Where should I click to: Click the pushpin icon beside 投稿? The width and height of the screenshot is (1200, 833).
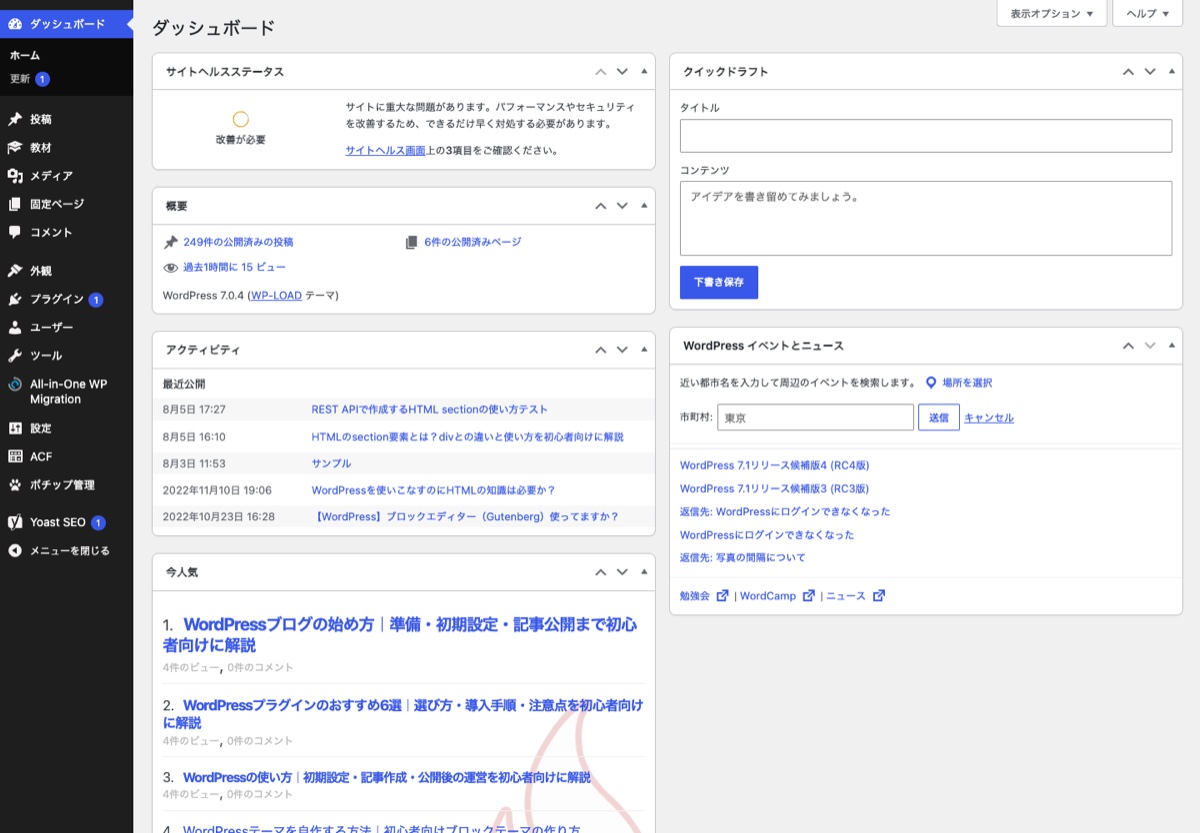(x=15, y=119)
